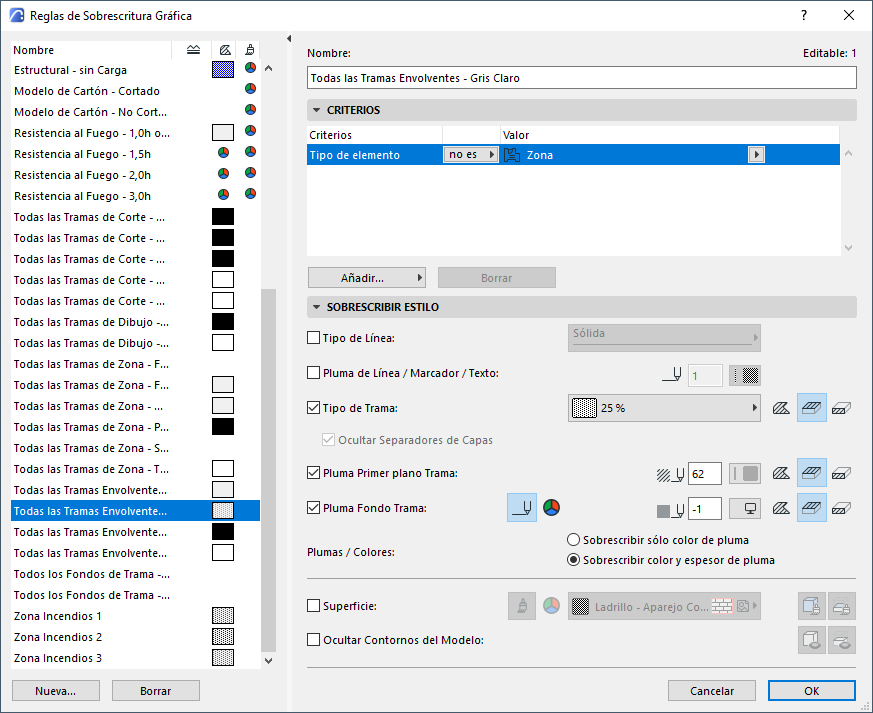Open the Zona value arrow dropdown

pyautogui.click(x=756, y=155)
